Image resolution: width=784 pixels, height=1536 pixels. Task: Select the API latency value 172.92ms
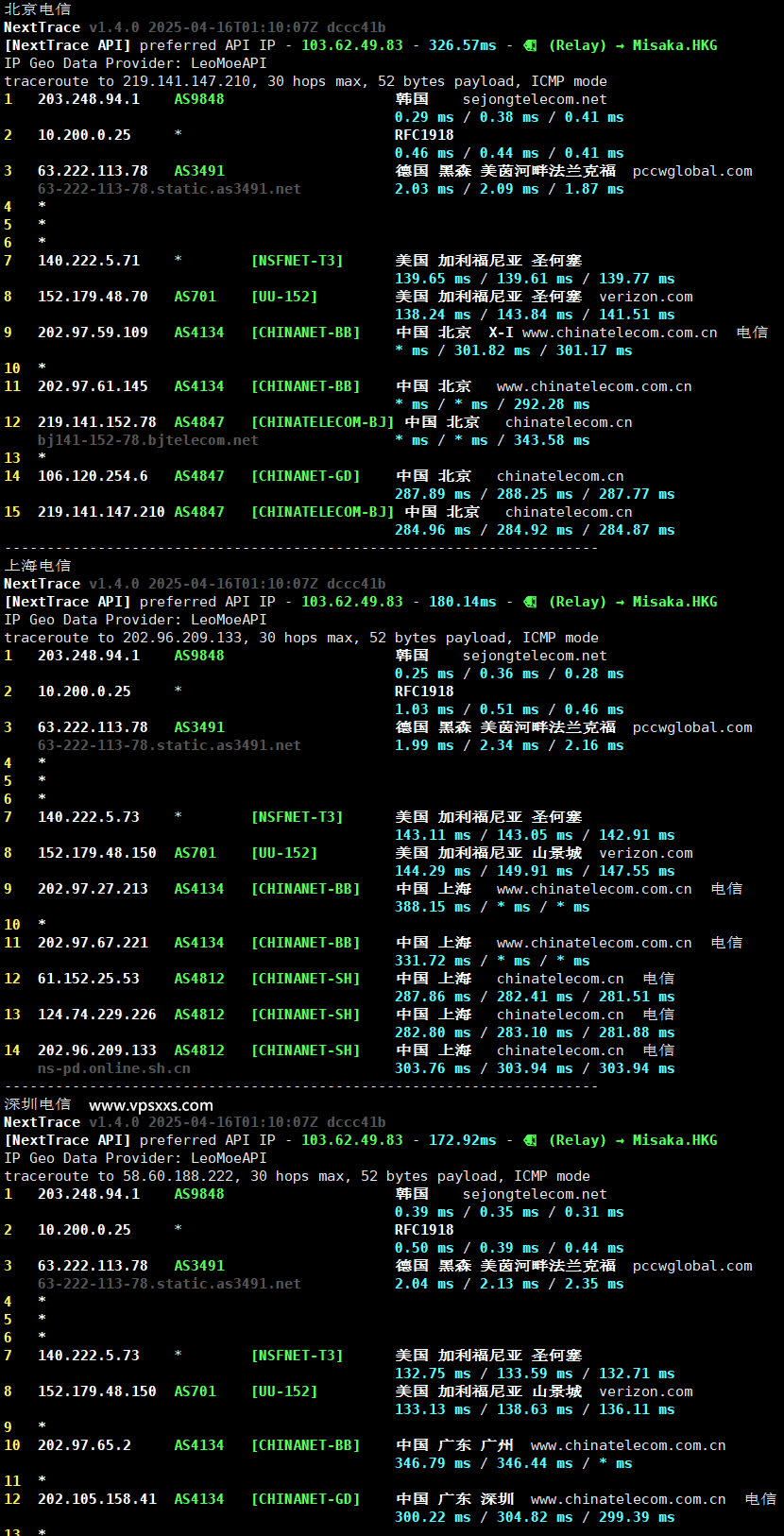(463, 1140)
